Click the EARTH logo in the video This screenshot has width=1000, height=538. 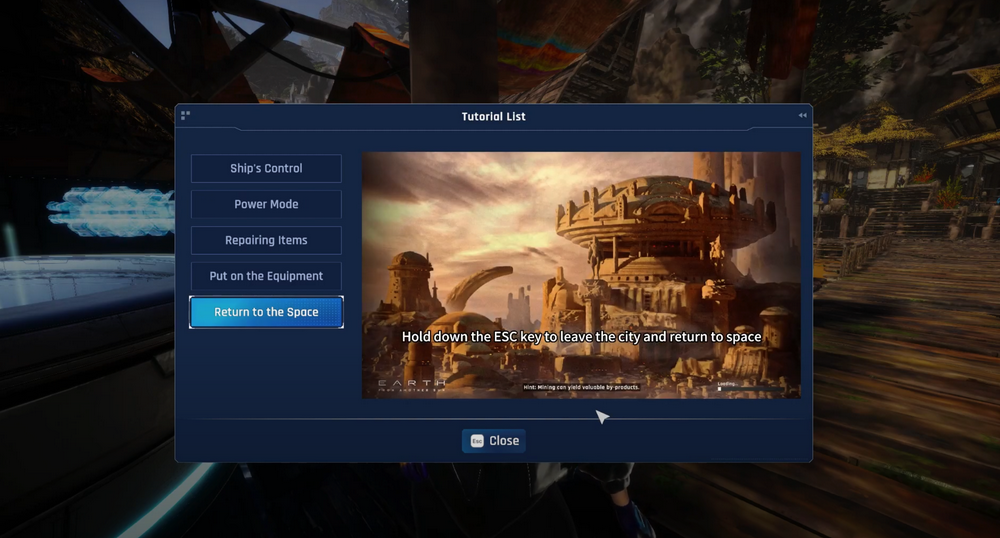pyautogui.click(x=412, y=384)
